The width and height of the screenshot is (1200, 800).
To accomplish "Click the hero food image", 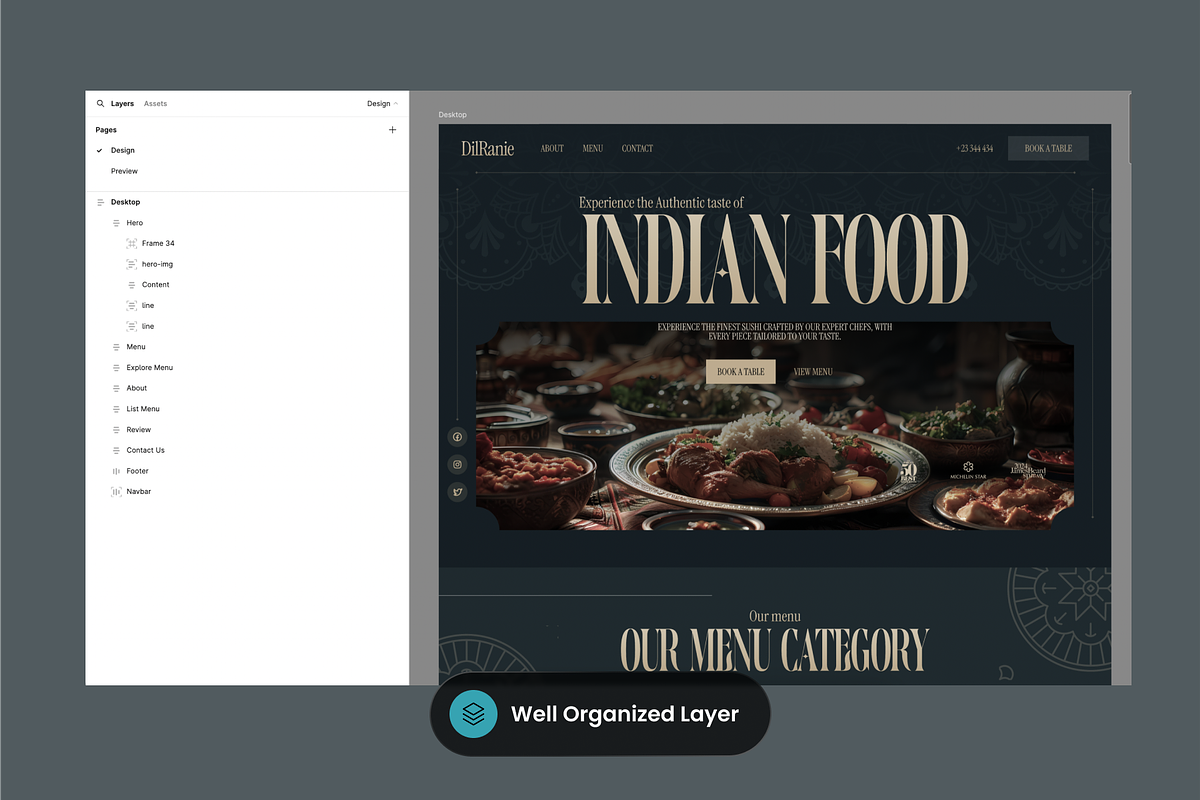I will click(775, 426).
